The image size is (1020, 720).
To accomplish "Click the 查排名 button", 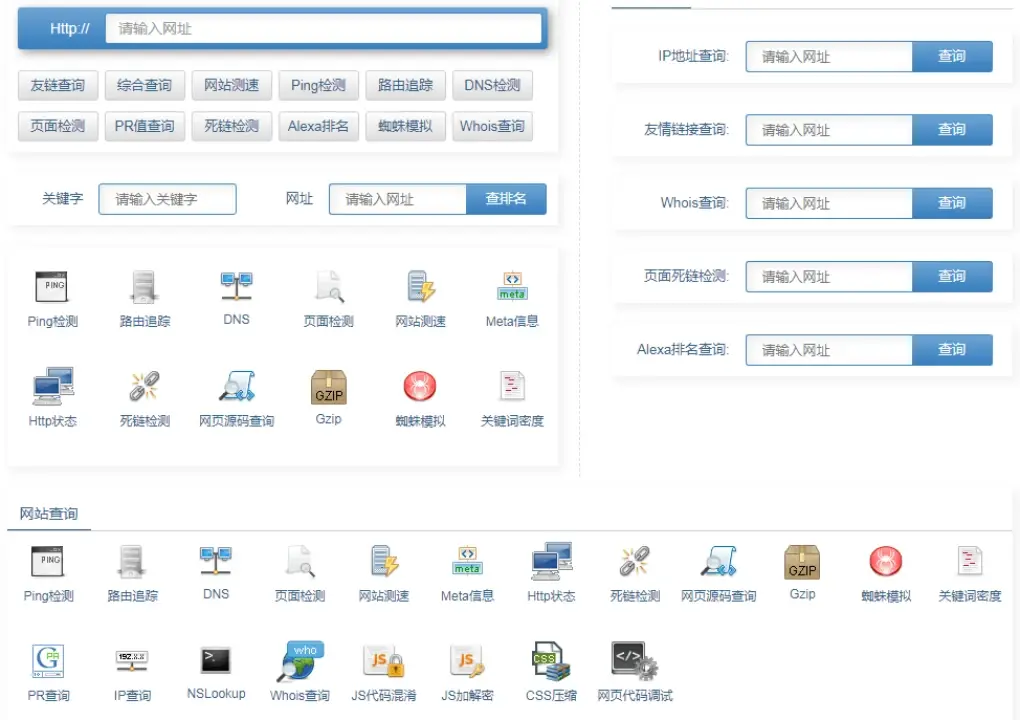I will [x=506, y=199].
